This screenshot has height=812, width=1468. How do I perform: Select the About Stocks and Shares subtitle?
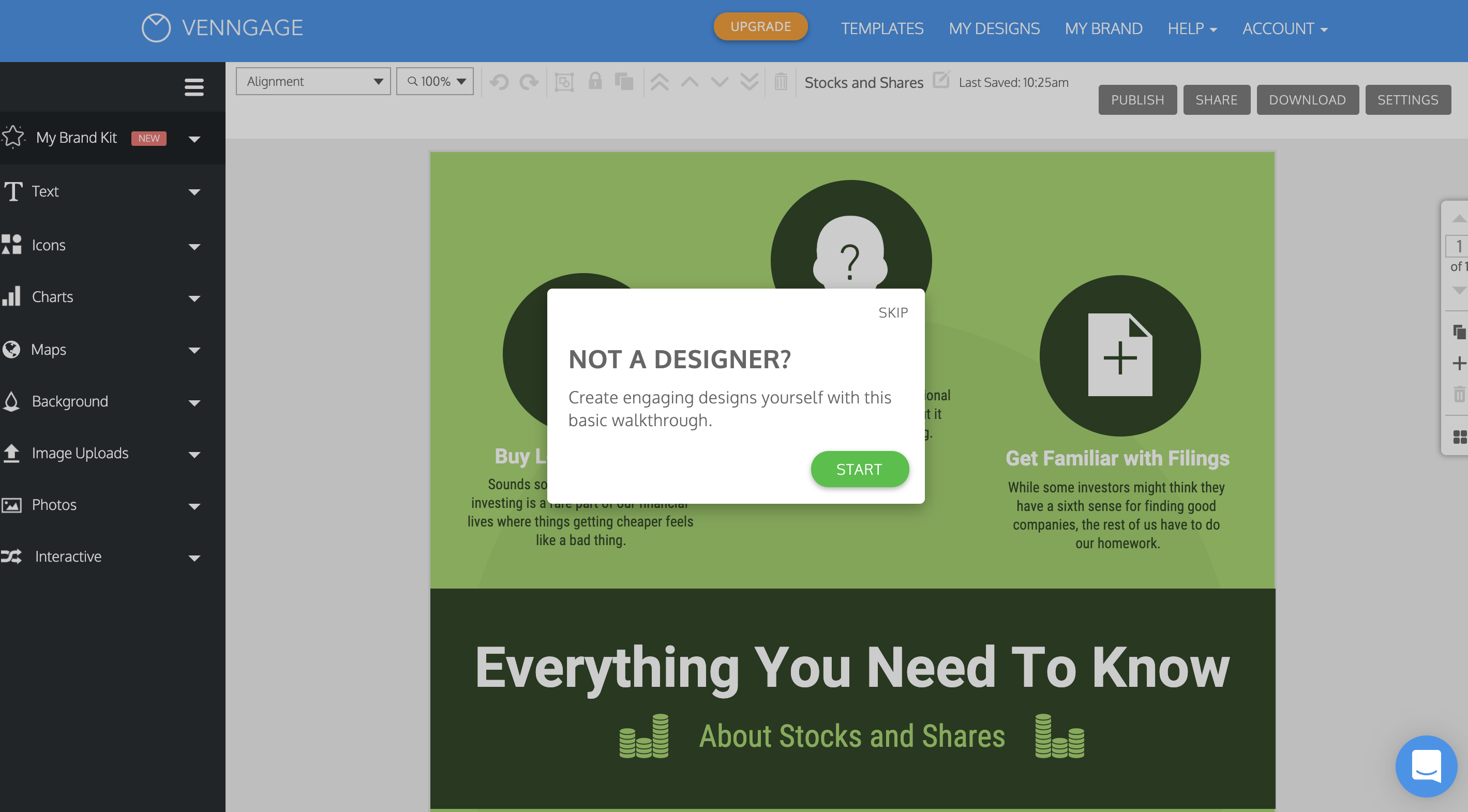point(852,735)
